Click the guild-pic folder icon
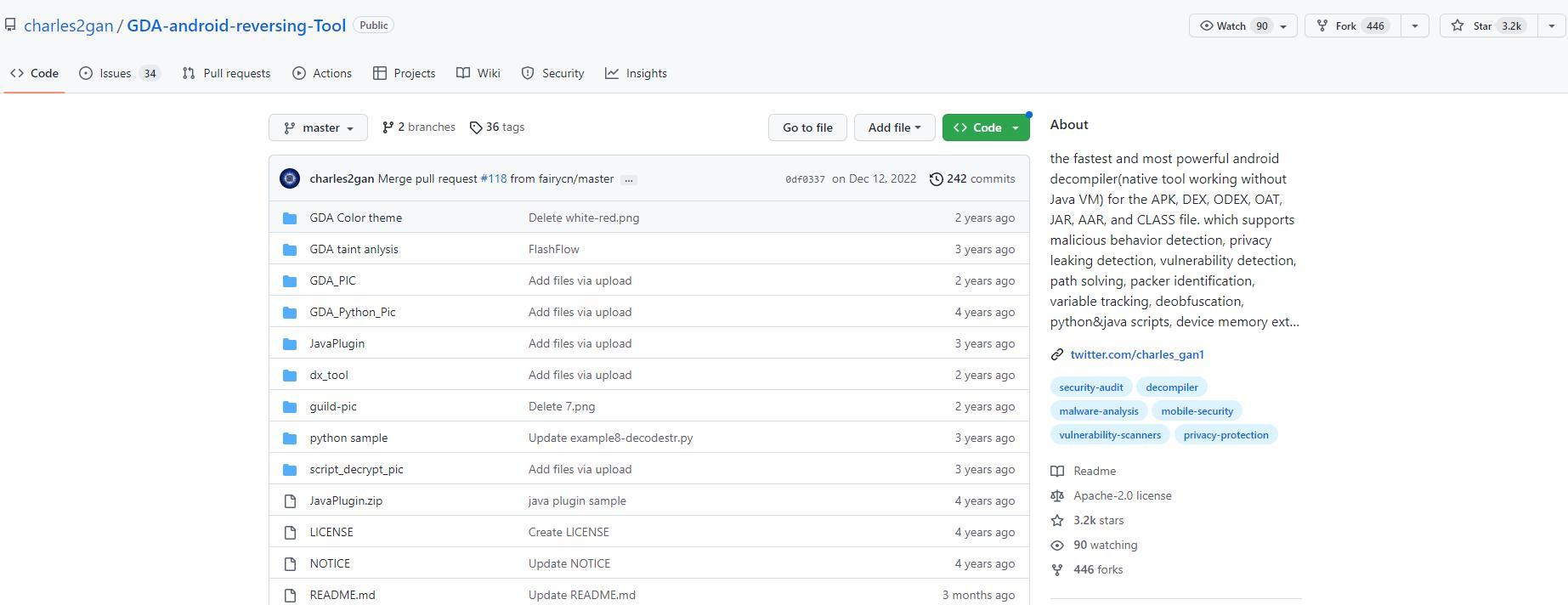 point(290,407)
